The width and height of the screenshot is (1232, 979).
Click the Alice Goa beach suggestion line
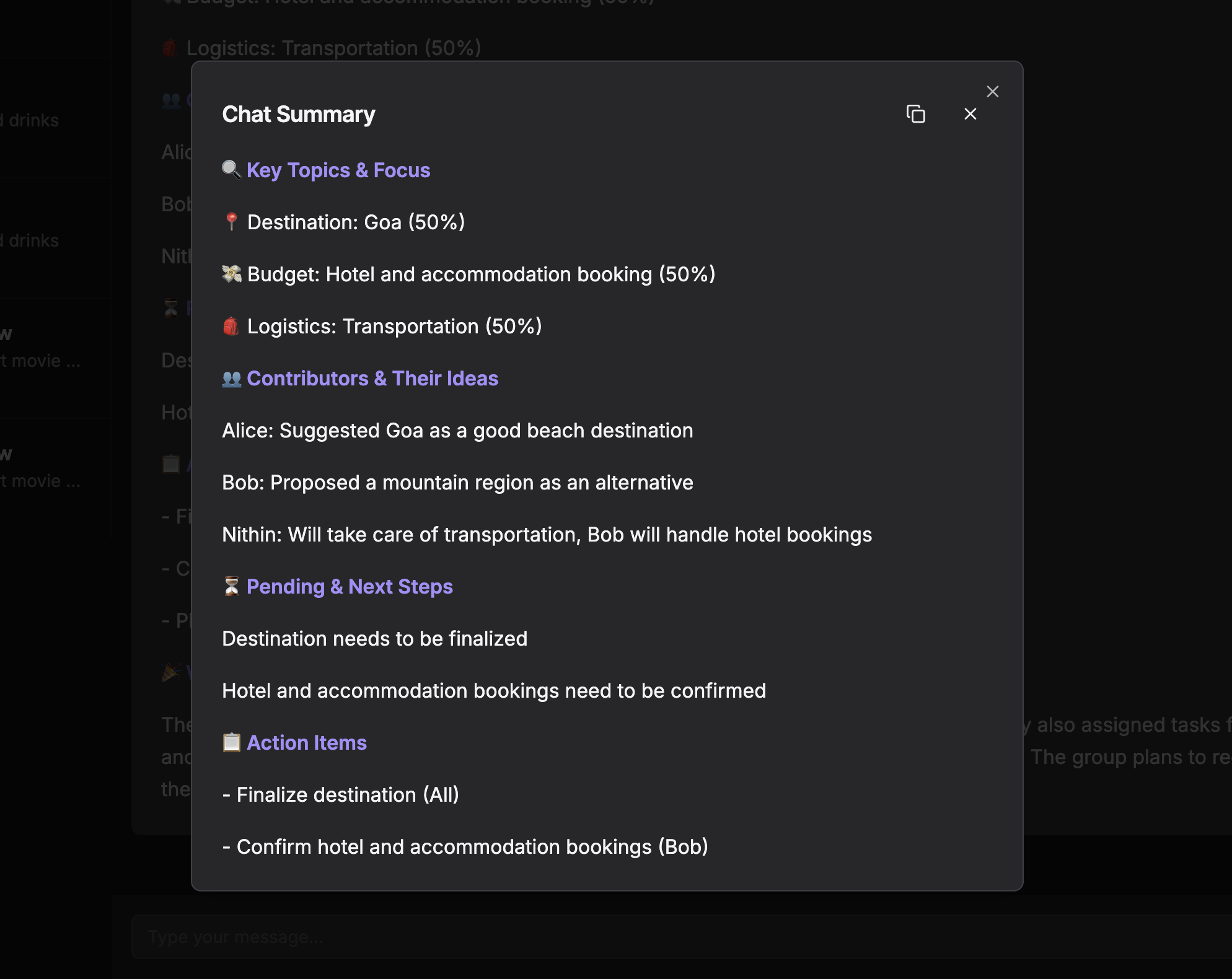click(x=457, y=431)
